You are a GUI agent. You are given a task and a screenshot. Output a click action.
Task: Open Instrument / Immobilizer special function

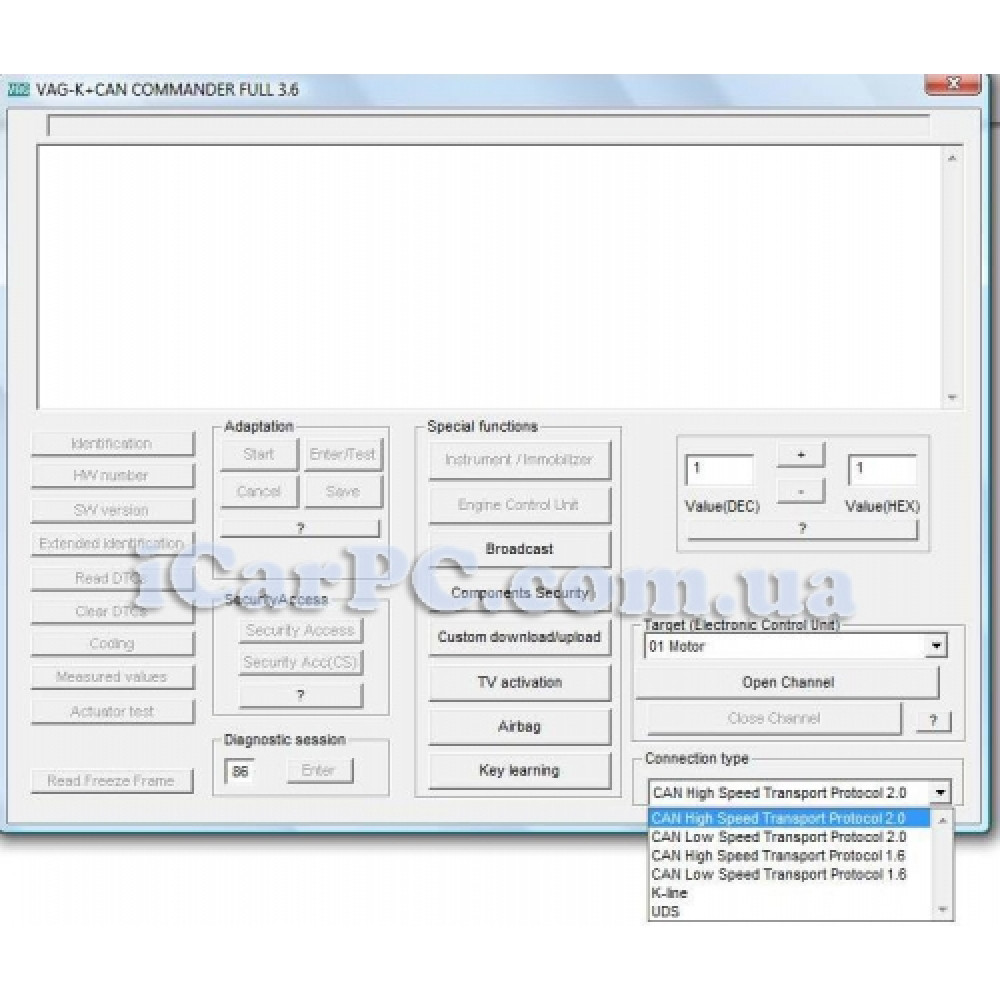[x=519, y=460]
